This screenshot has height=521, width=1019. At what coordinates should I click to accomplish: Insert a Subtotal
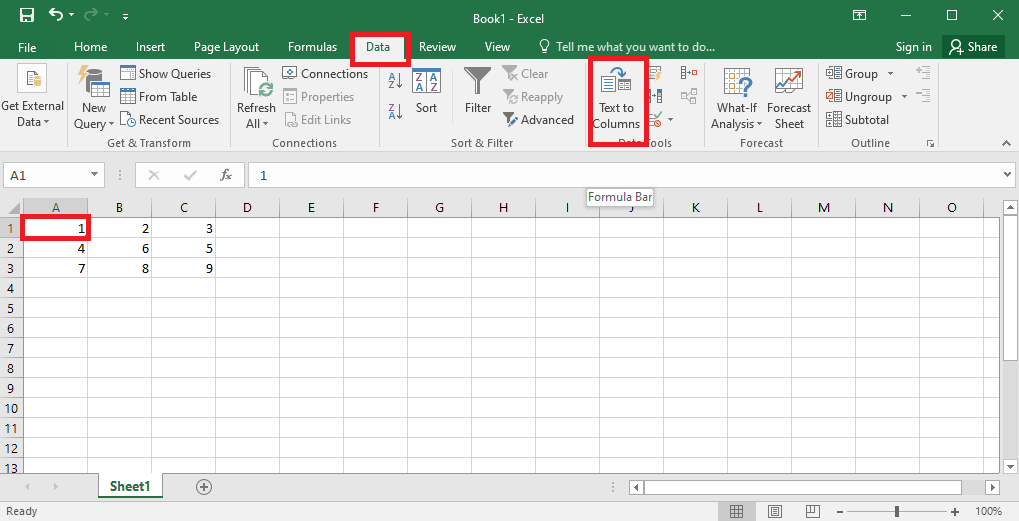pos(858,120)
